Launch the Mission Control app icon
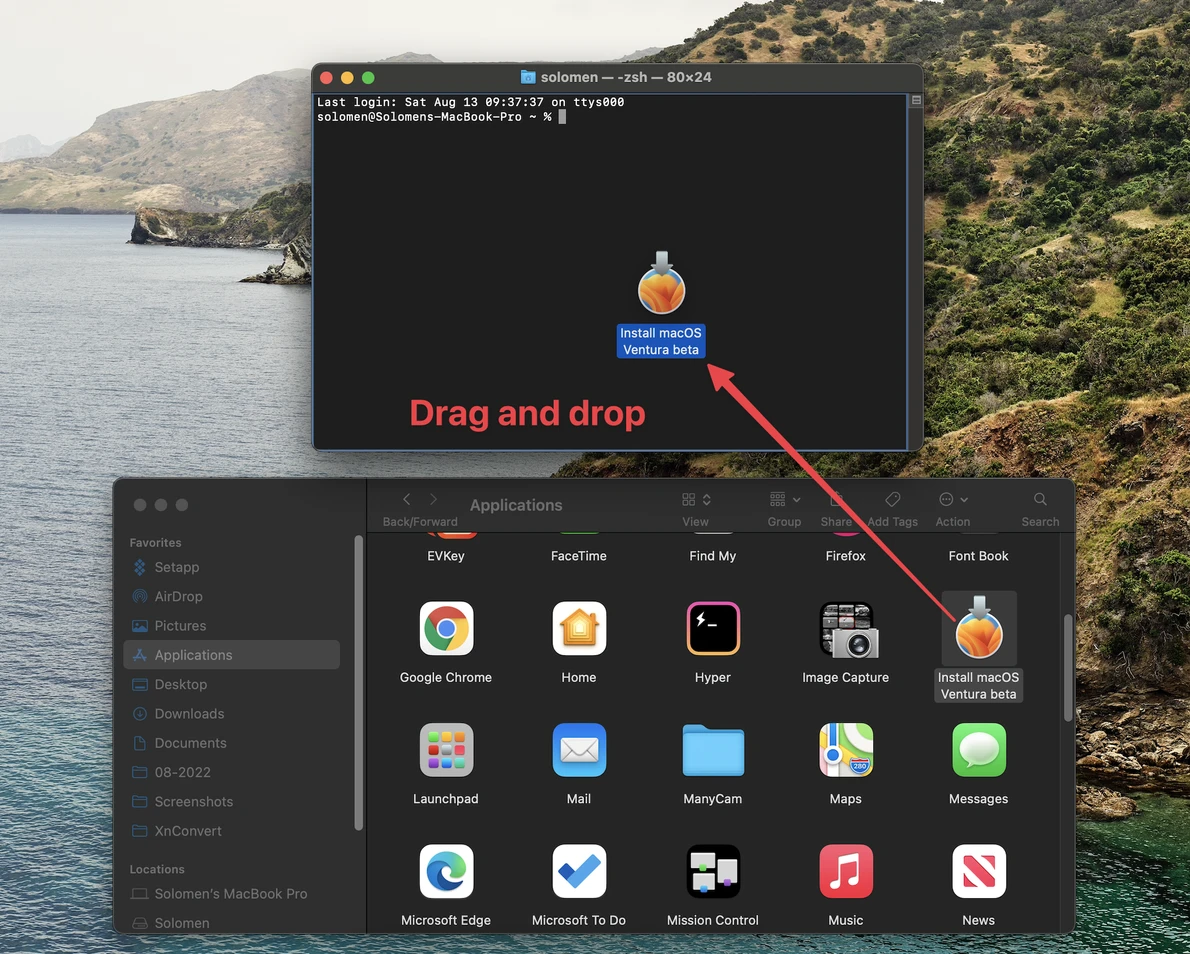Image resolution: width=1190 pixels, height=954 pixels. [713, 871]
